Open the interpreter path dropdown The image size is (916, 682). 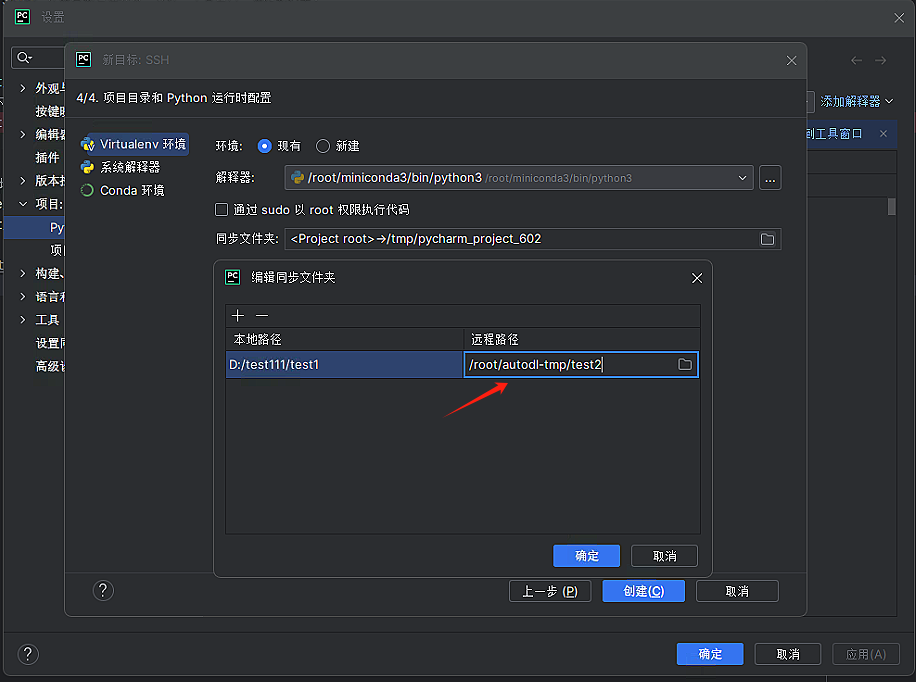pyautogui.click(x=742, y=178)
